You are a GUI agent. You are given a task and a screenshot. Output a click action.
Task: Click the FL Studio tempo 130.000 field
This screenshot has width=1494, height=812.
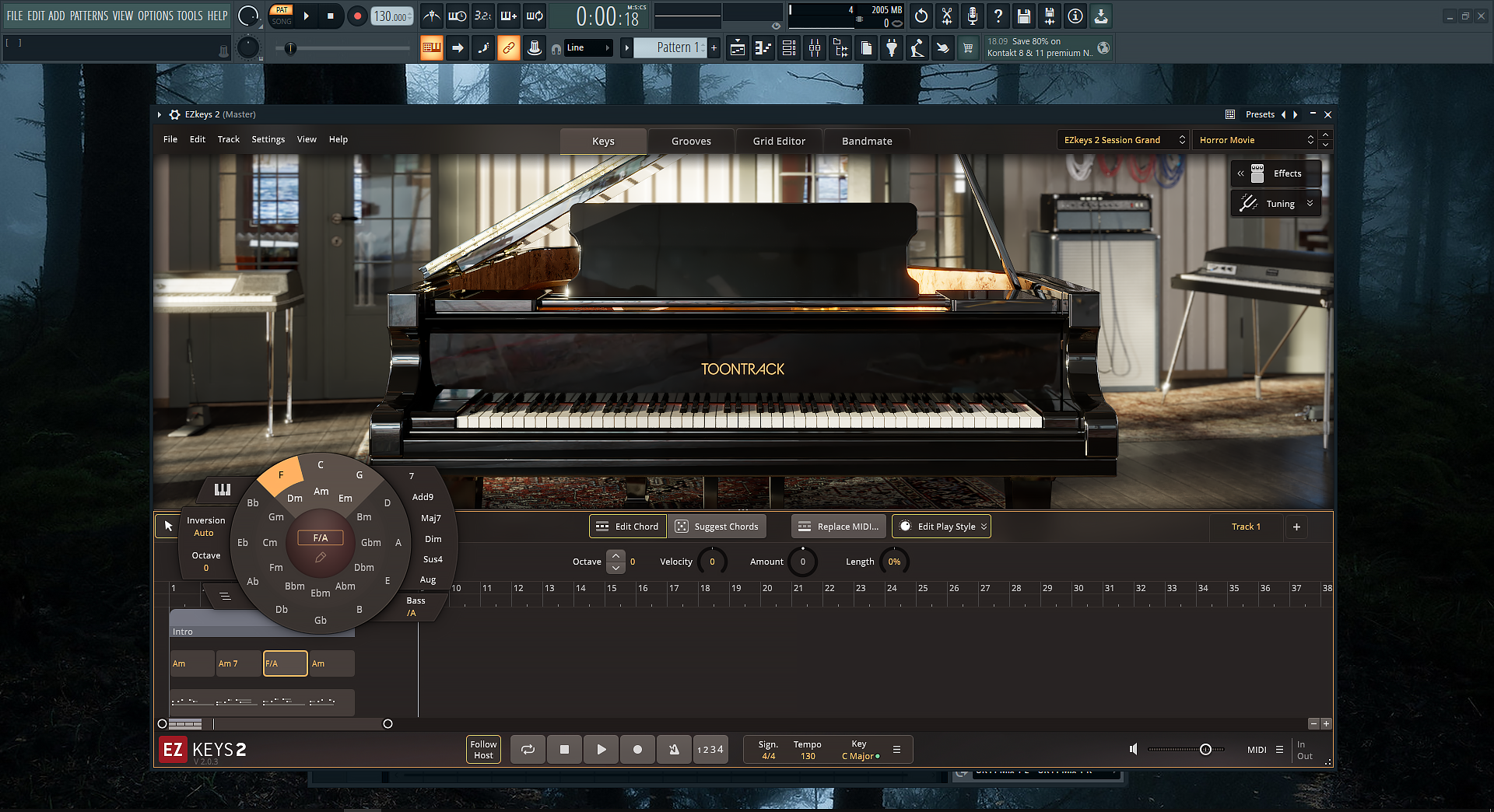pos(392,16)
